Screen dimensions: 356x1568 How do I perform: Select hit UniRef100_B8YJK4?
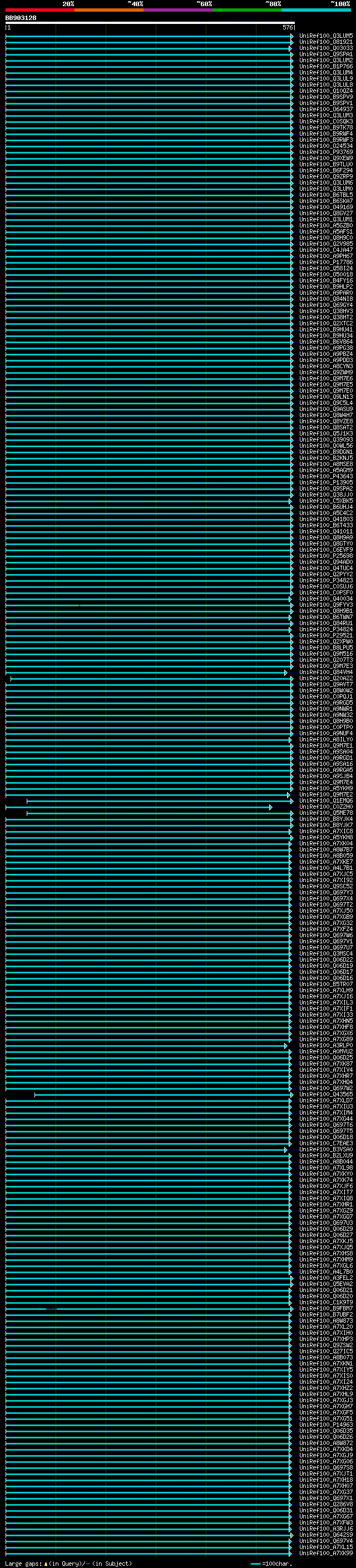[x=325, y=819]
